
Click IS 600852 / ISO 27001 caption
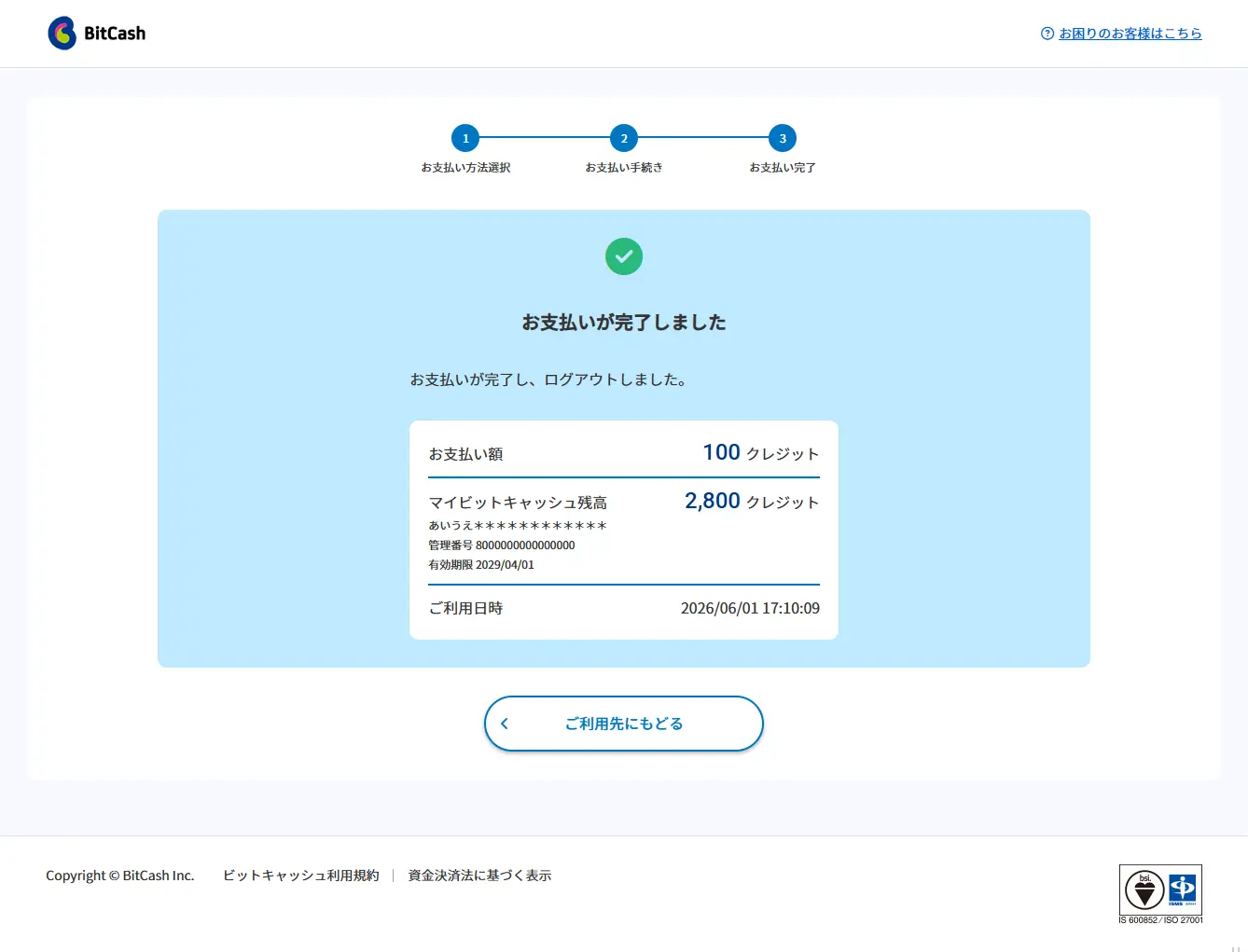(x=1161, y=920)
